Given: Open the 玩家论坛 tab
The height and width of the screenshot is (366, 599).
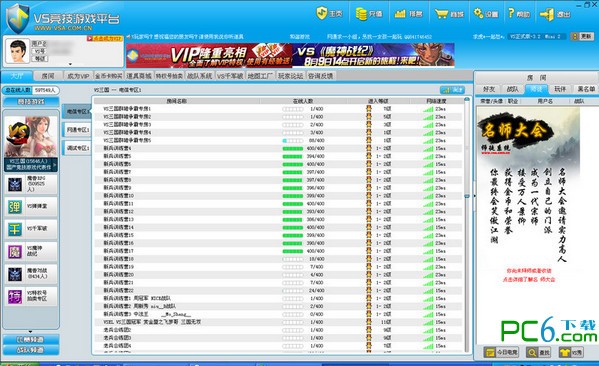Looking at the screenshot, I should pos(290,76).
